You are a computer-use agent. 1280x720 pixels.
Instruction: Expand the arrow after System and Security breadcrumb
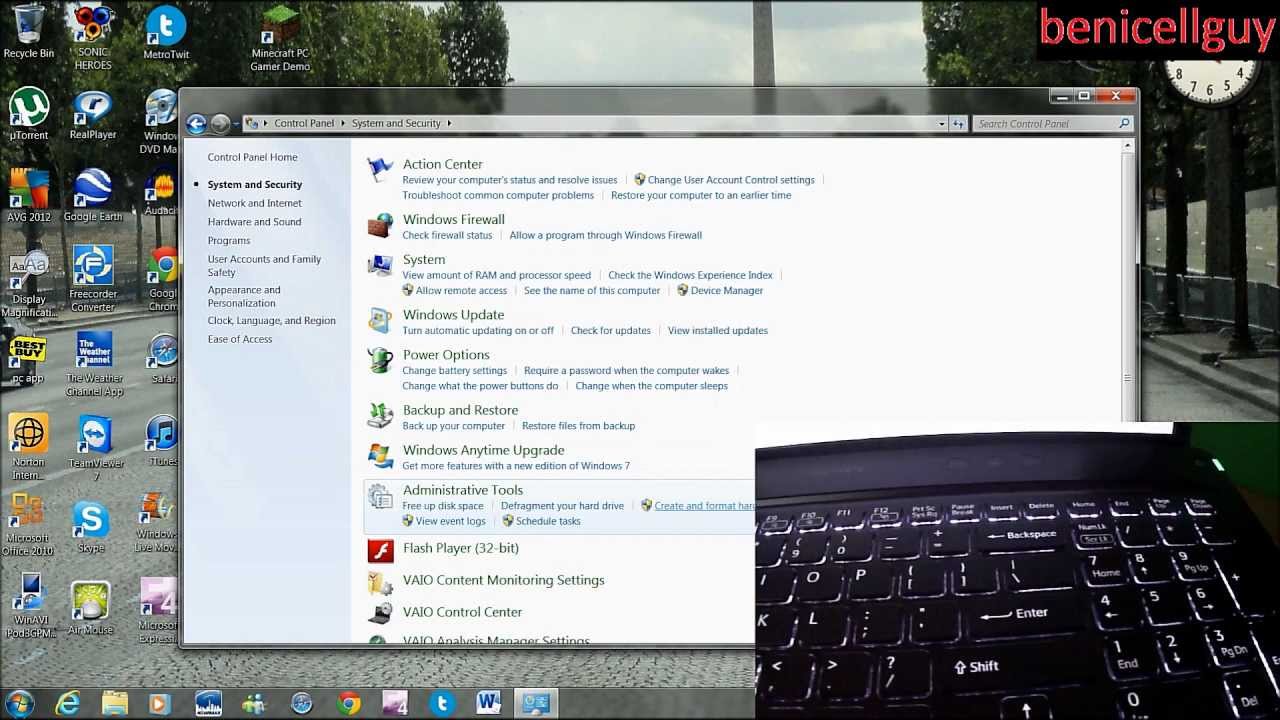tap(449, 124)
